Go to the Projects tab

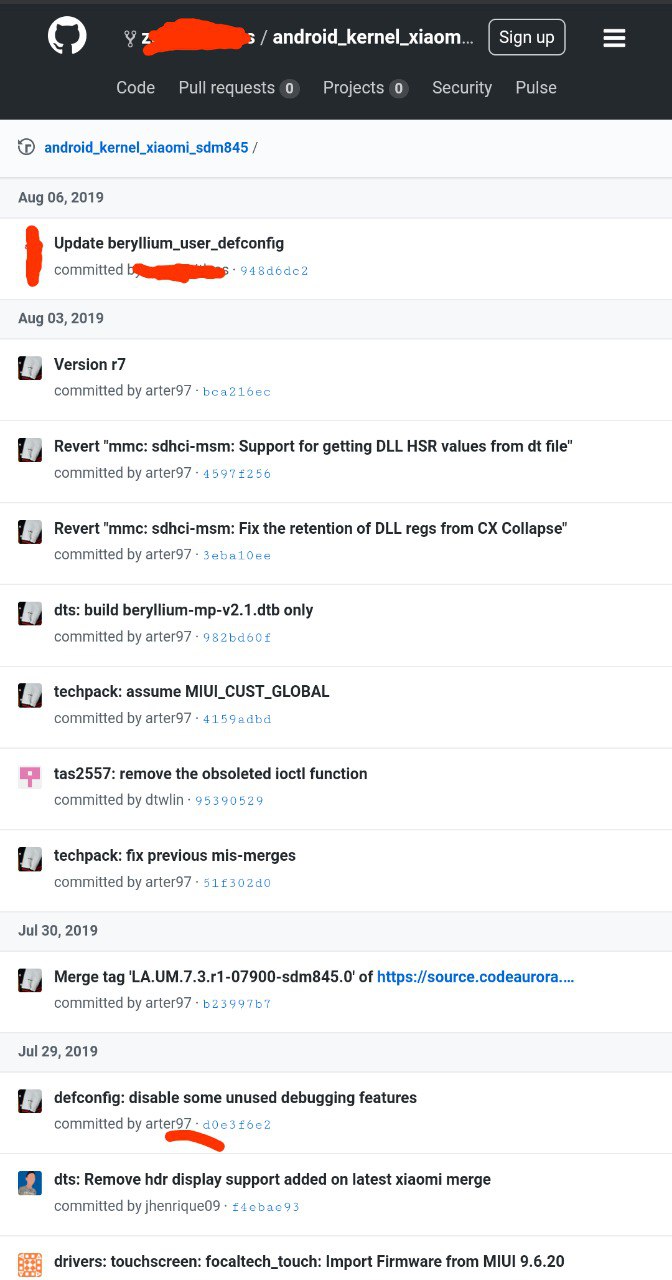pyautogui.click(x=365, y=88)
